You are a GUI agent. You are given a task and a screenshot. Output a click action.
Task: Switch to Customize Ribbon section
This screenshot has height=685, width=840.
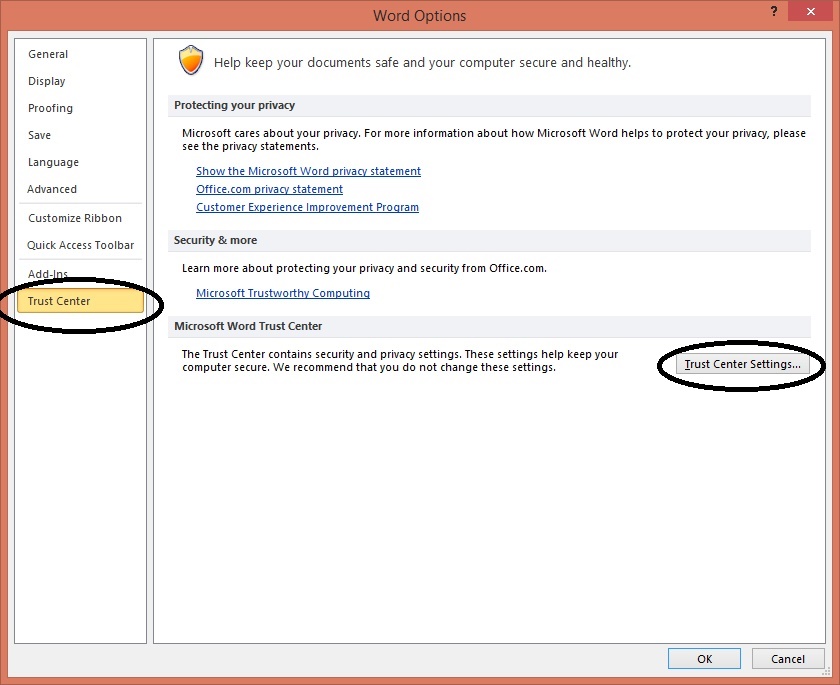pyautogui.click(x=75, y=218)
